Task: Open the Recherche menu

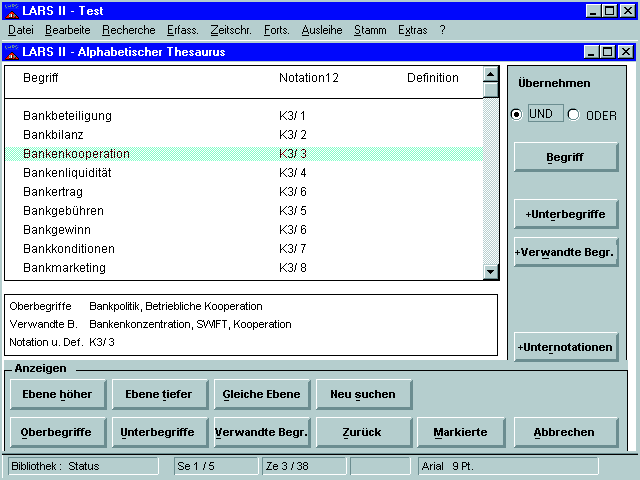Action: [x=129, y=30]
